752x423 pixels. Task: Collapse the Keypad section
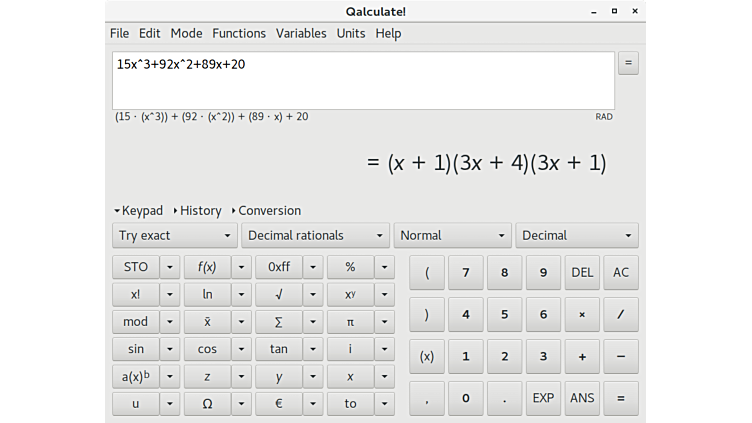(x=138, y=211)
